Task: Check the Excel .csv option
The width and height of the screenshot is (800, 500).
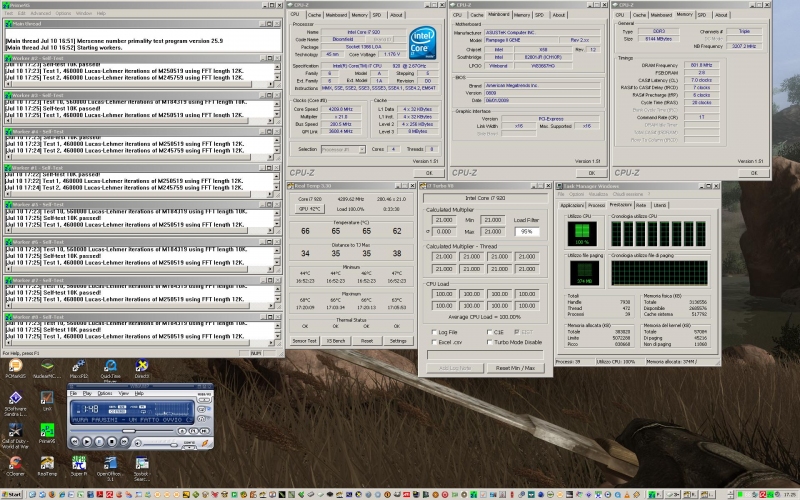Action: click(x=432, y=341)
